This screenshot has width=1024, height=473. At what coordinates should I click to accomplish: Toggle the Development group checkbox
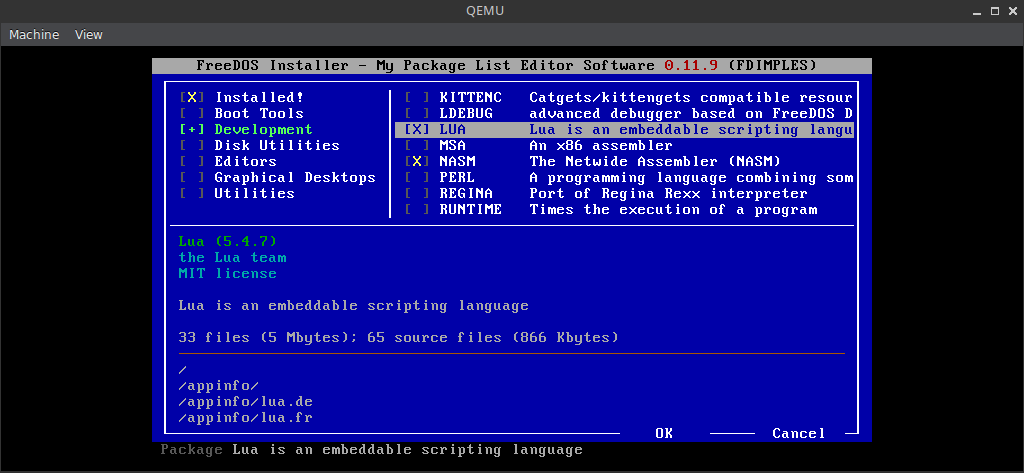coord(191,129)
